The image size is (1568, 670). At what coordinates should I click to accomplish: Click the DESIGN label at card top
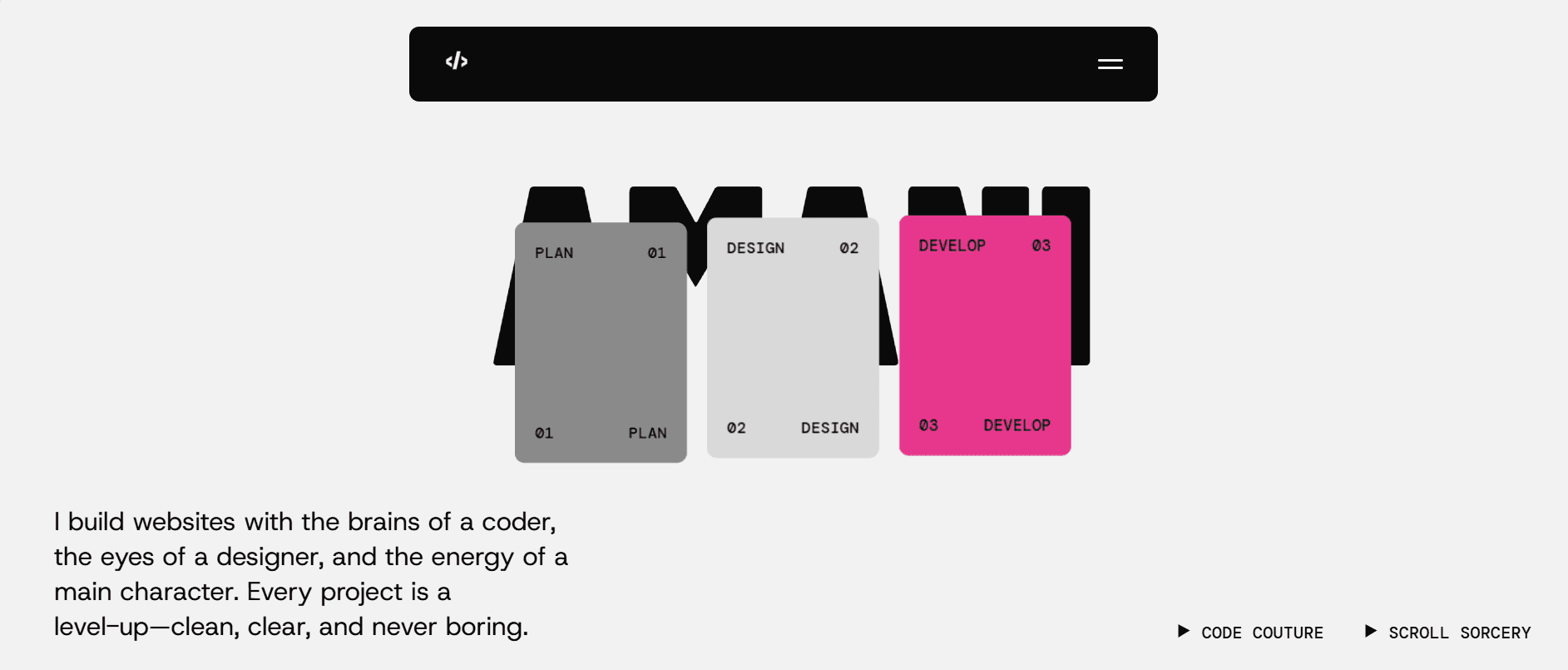[755, 248]
